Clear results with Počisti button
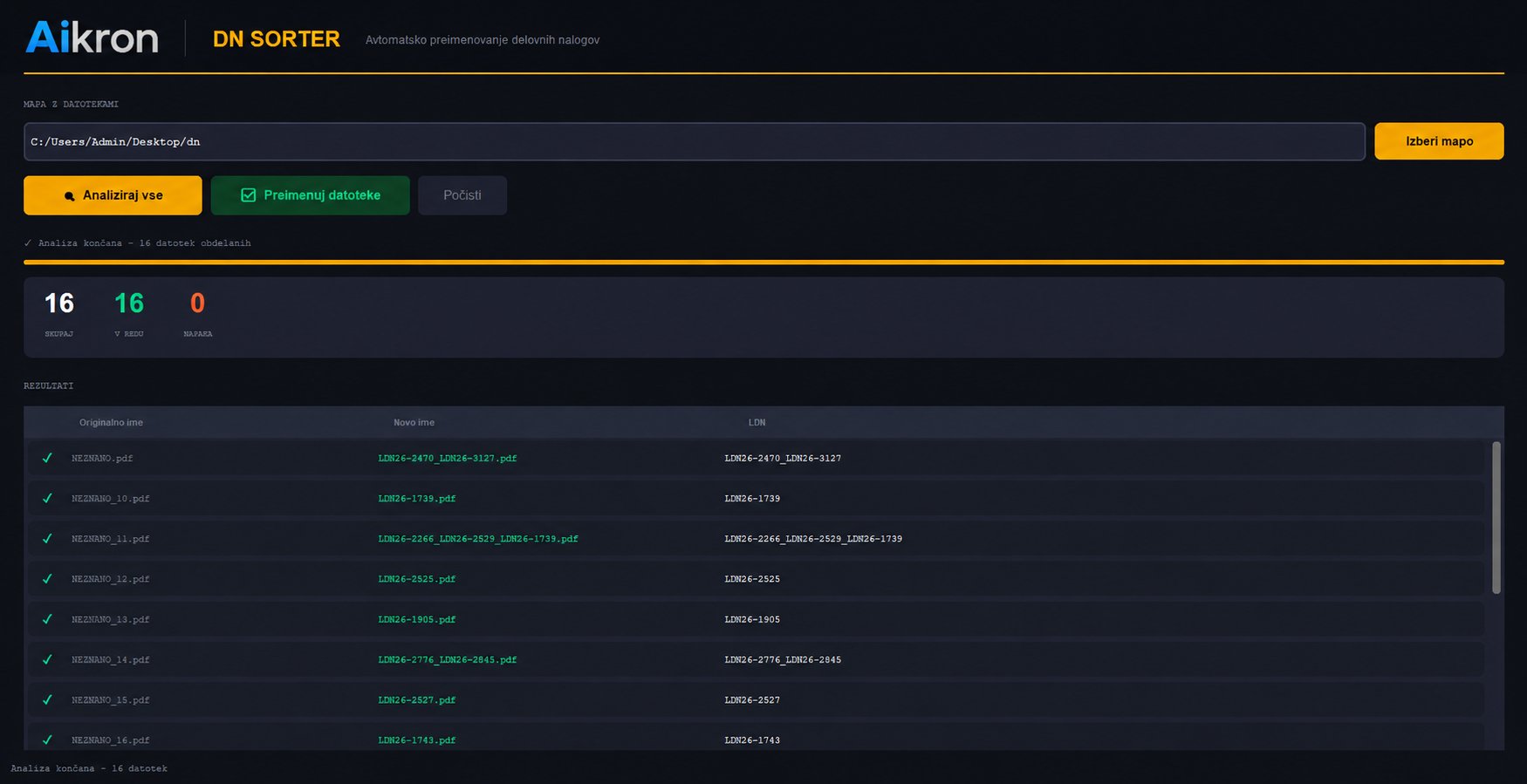 (462, 195)
